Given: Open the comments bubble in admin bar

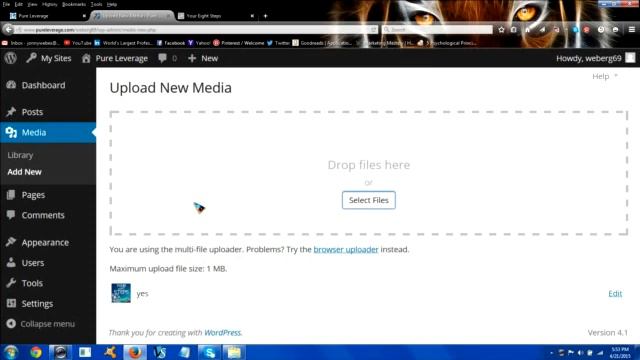Looking at the screenshot, I should (x=167, y=58).
